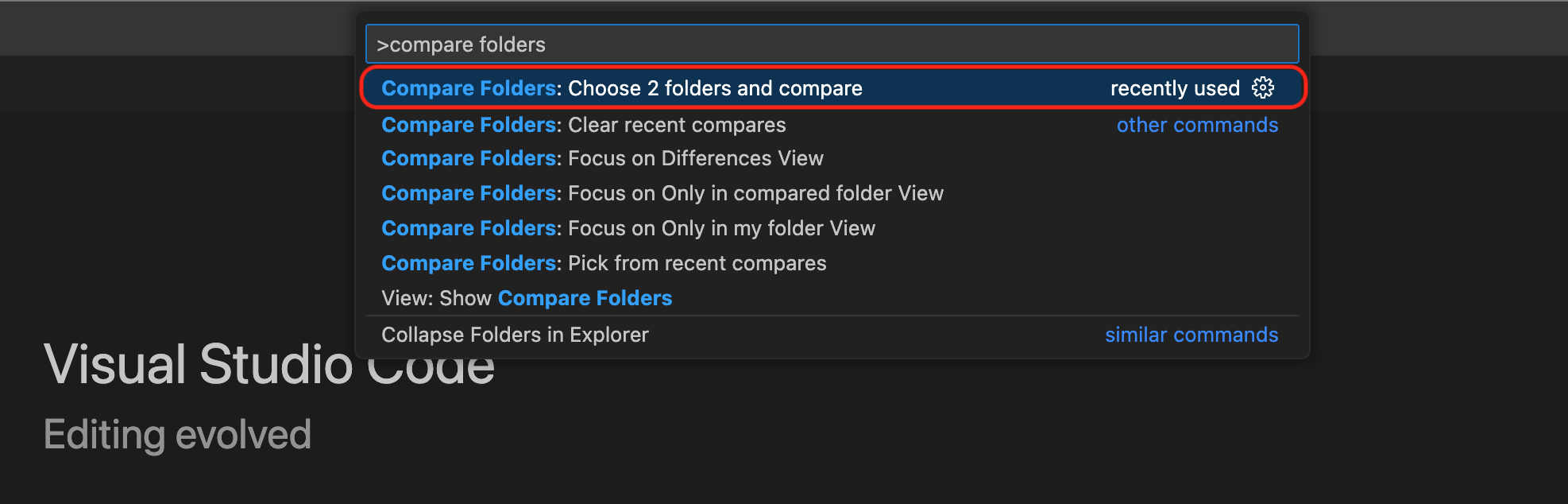Execute "Collapse Folders in Explorer"

(515, 335)
